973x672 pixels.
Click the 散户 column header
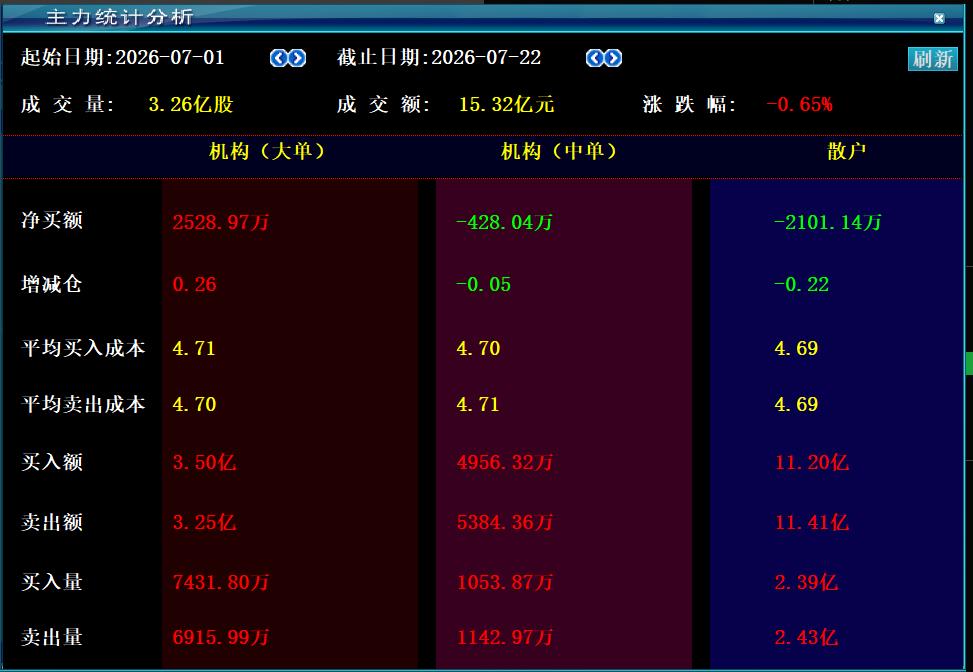pyautogui.click(x=846, y=151)
